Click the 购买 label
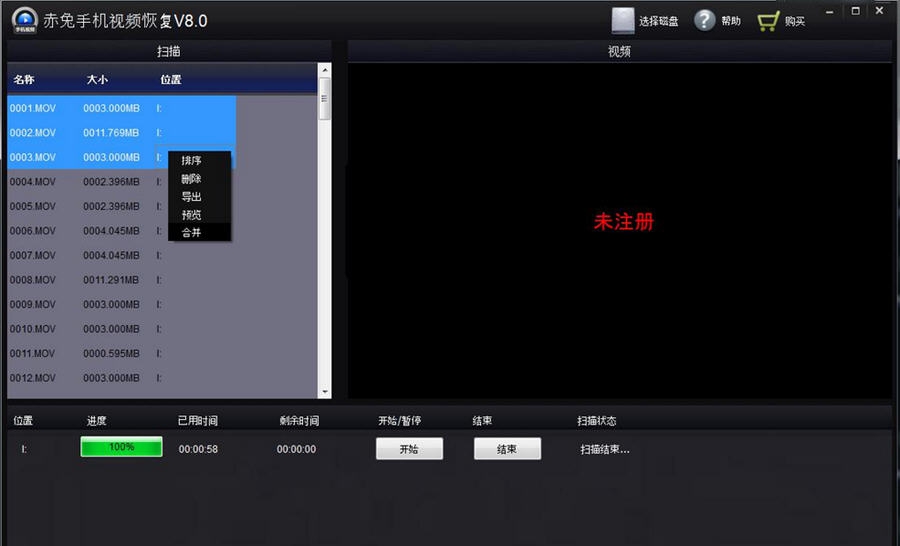Viewport: 900px width, 546px height. [795, 21]
